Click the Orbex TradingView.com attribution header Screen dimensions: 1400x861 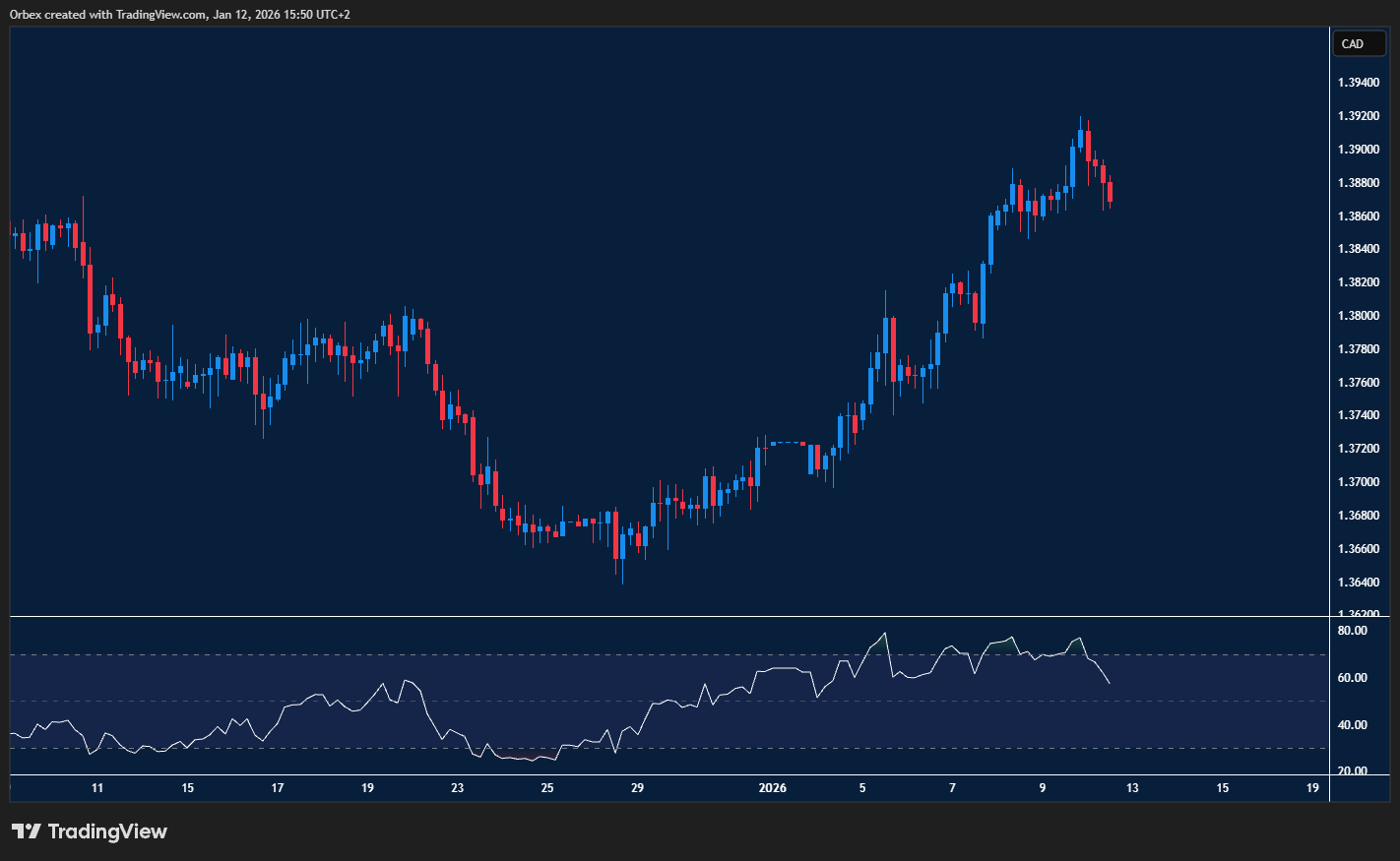(180, 15)
